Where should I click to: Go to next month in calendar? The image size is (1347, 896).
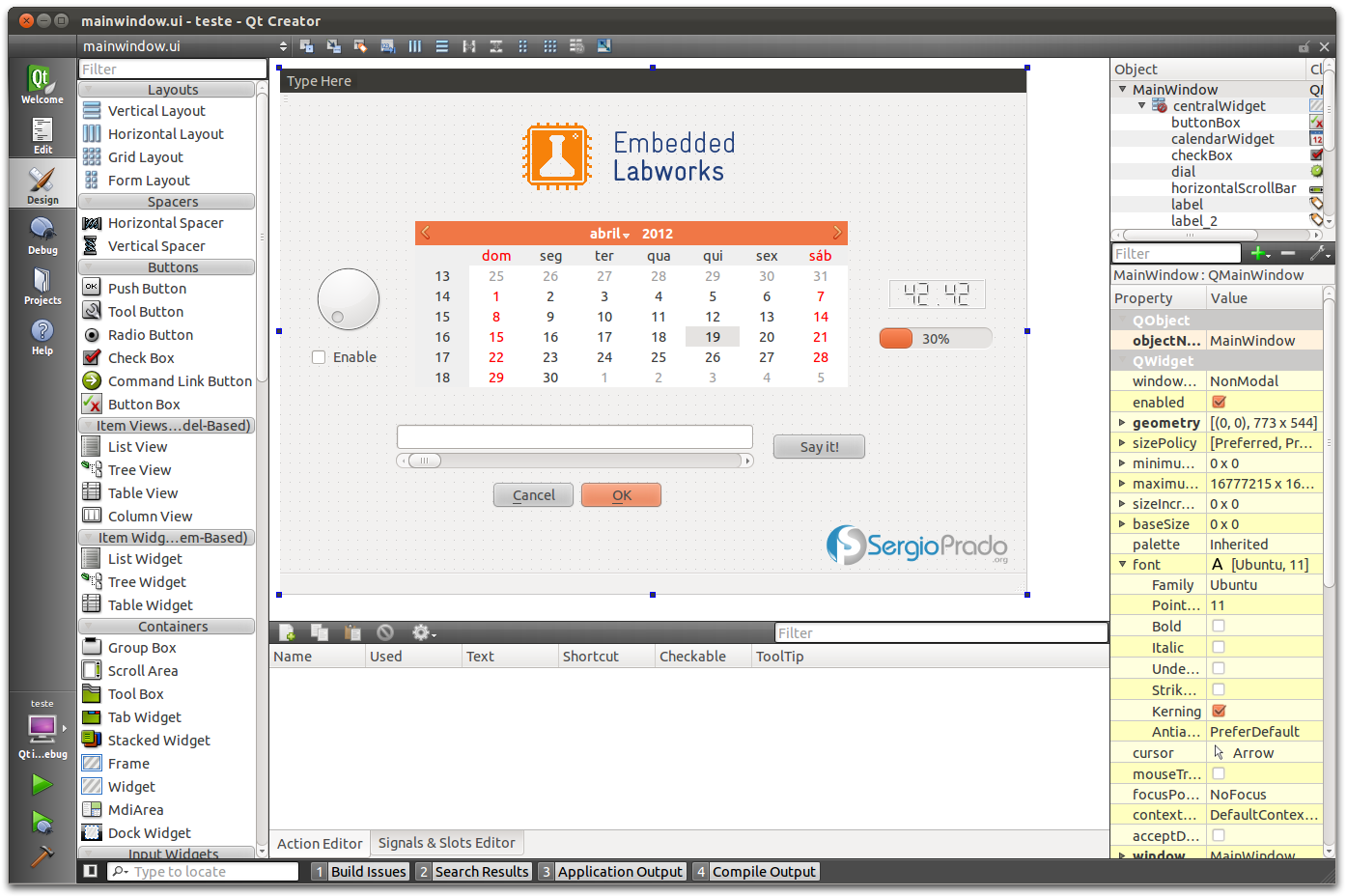(x=837, y=233)
